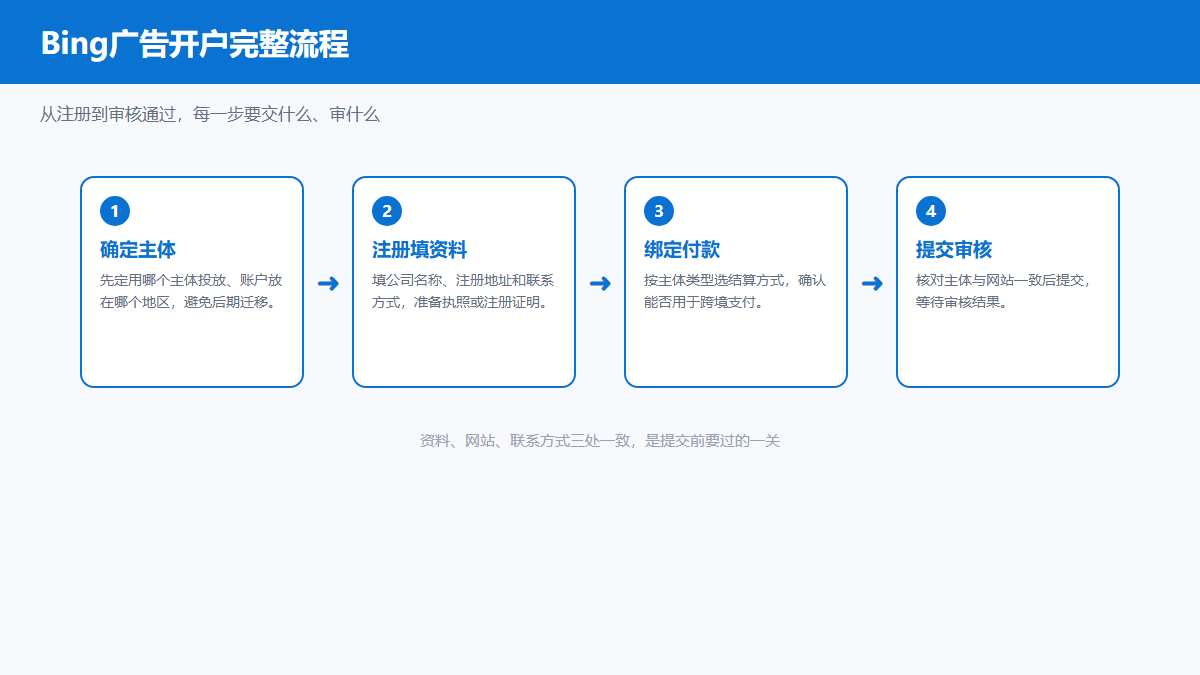The width and height of the screenshot is (1200, 675).
Task: Click the arrow between '注册填资料' and '绑定付款'
Action: [x=600, y=284]
